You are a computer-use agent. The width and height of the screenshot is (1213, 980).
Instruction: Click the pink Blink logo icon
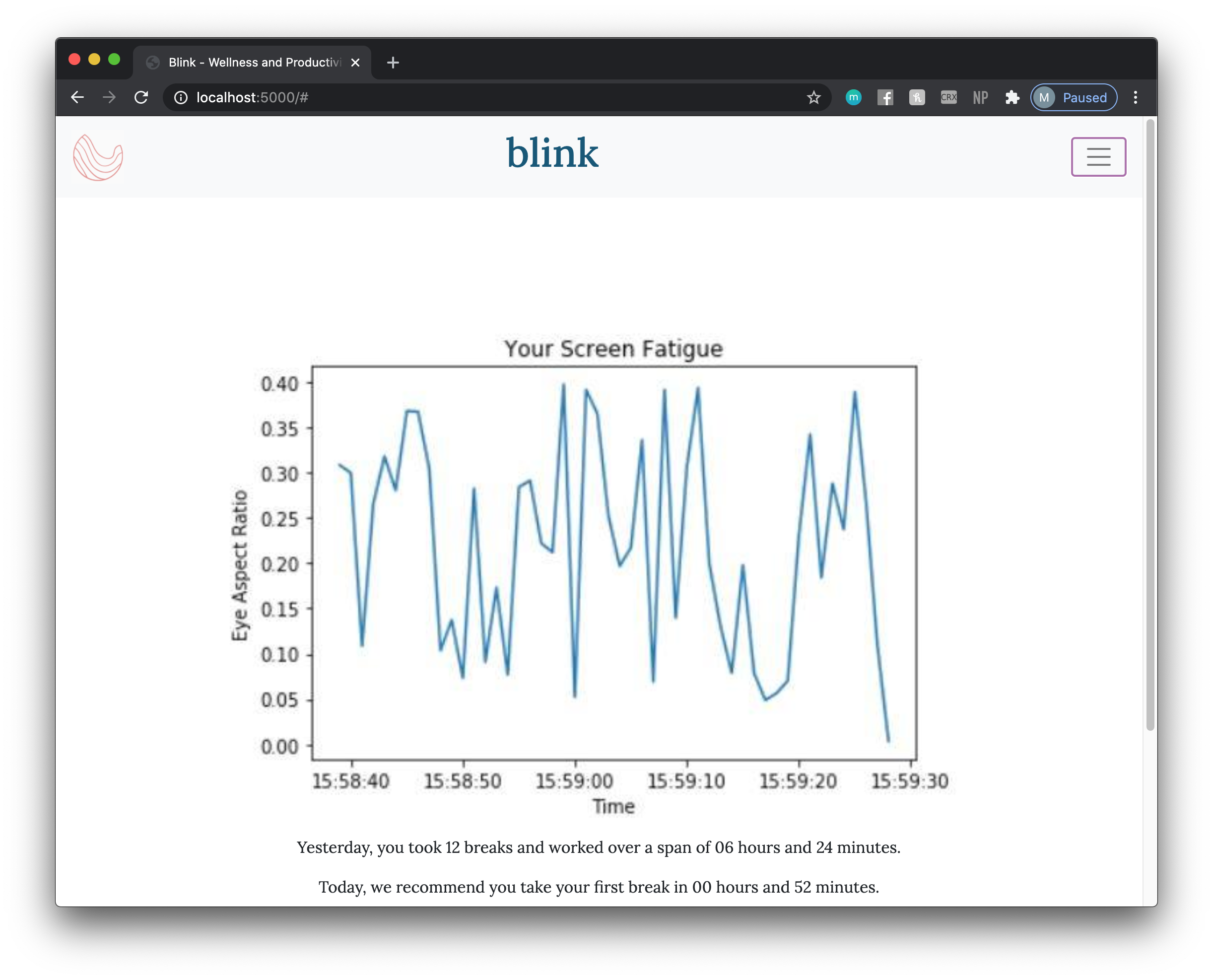[x=98, y=157]
